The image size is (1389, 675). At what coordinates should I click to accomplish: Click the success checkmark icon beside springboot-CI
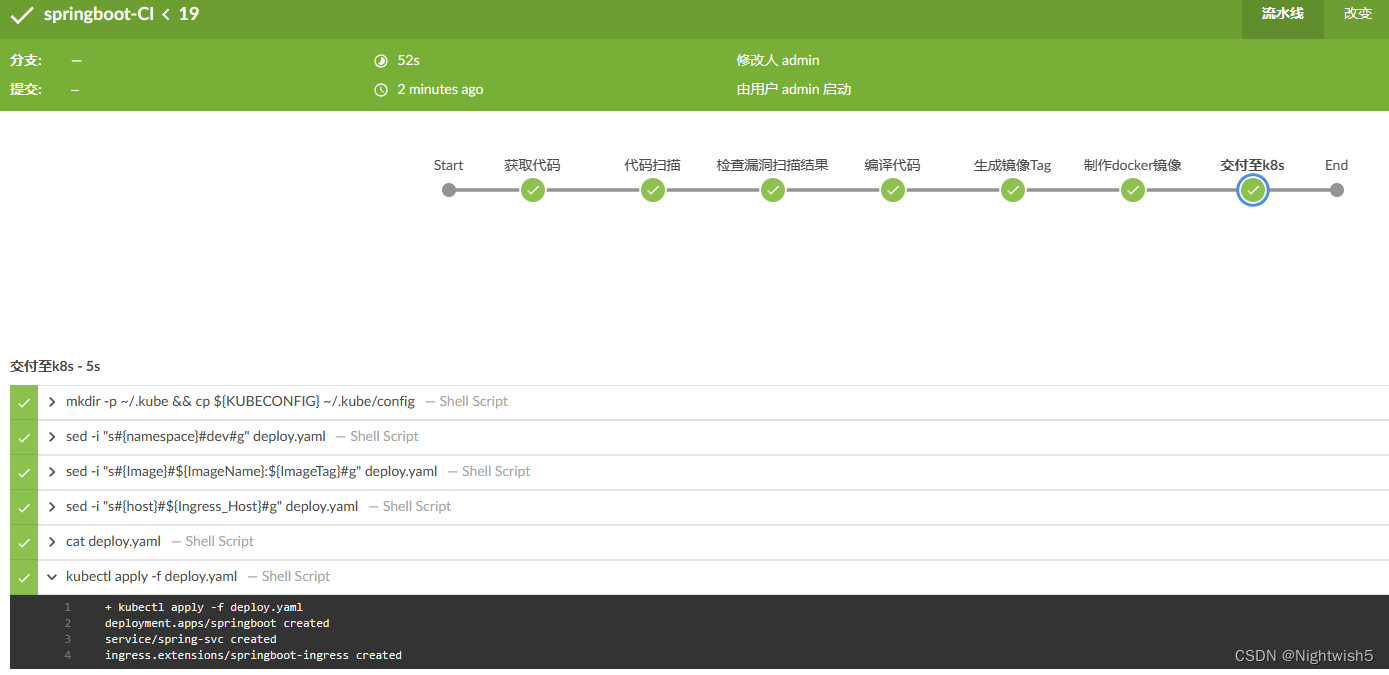point(22,15)
